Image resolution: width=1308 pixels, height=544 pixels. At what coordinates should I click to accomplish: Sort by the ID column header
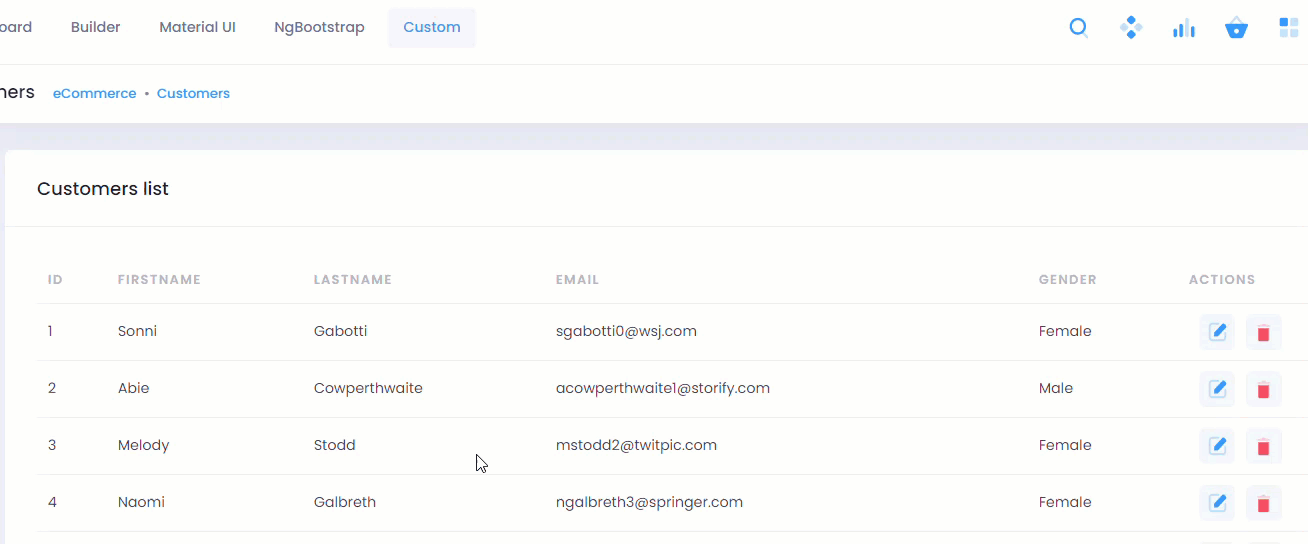(55, 280)
